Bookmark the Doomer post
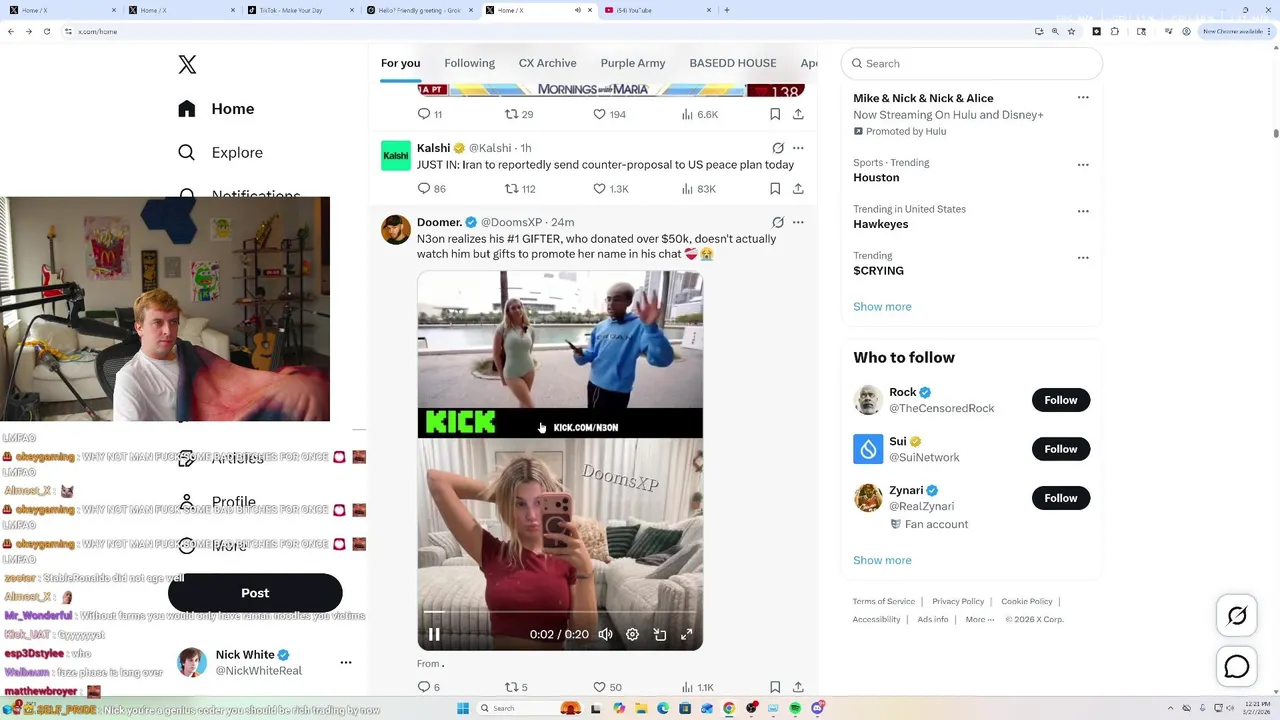The height and width of the screenshot is (720, 1280). 775,687
